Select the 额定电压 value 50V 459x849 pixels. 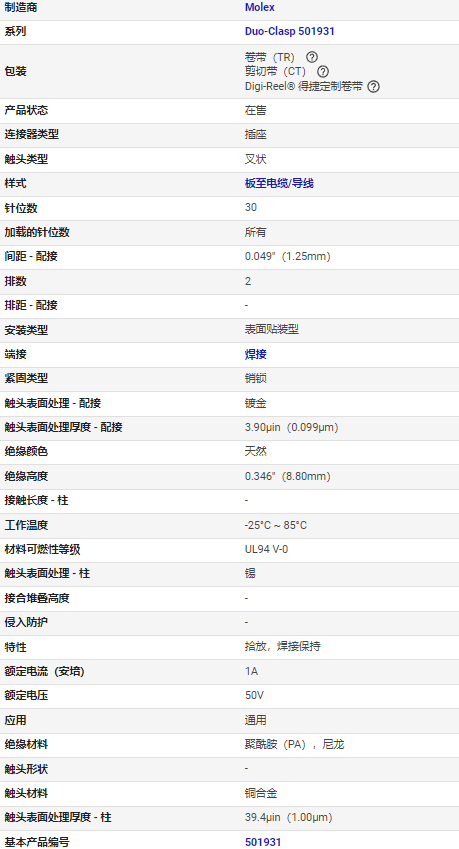pos(254,695)
